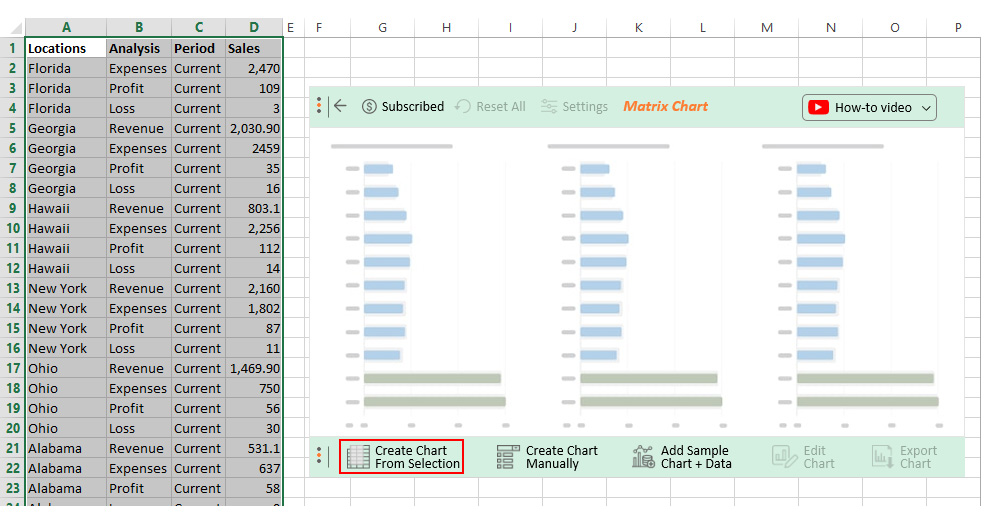Click the Ohio cell in row 17
The height and width of the screenshot is (524, 986).
(66, 368)
